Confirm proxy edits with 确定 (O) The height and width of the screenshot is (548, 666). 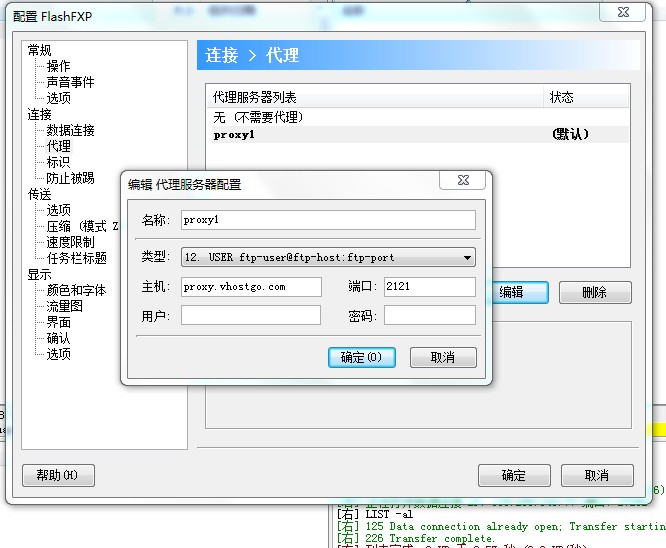pos(361,357)
